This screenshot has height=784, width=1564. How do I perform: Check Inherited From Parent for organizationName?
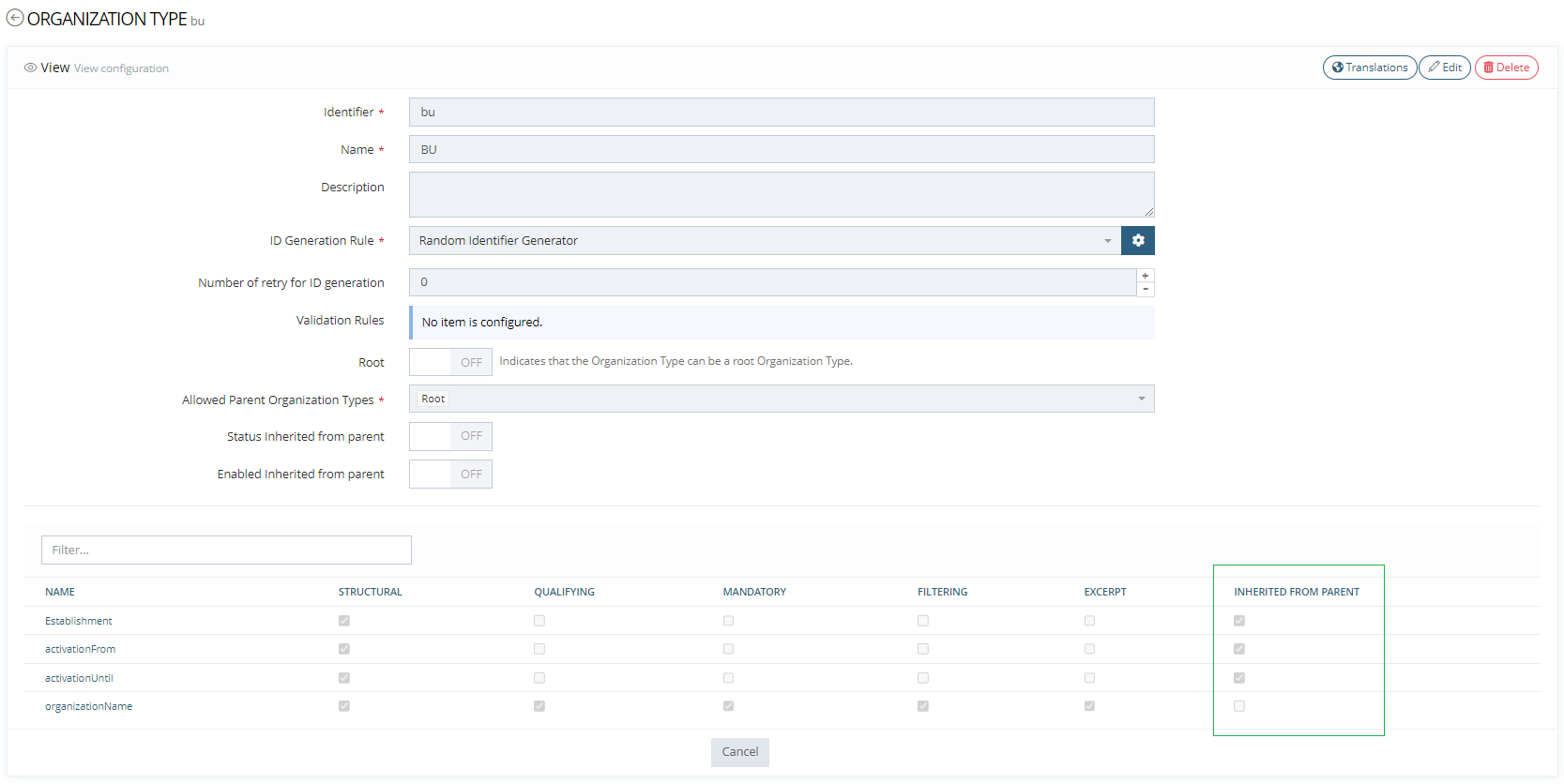[1238, 706]
